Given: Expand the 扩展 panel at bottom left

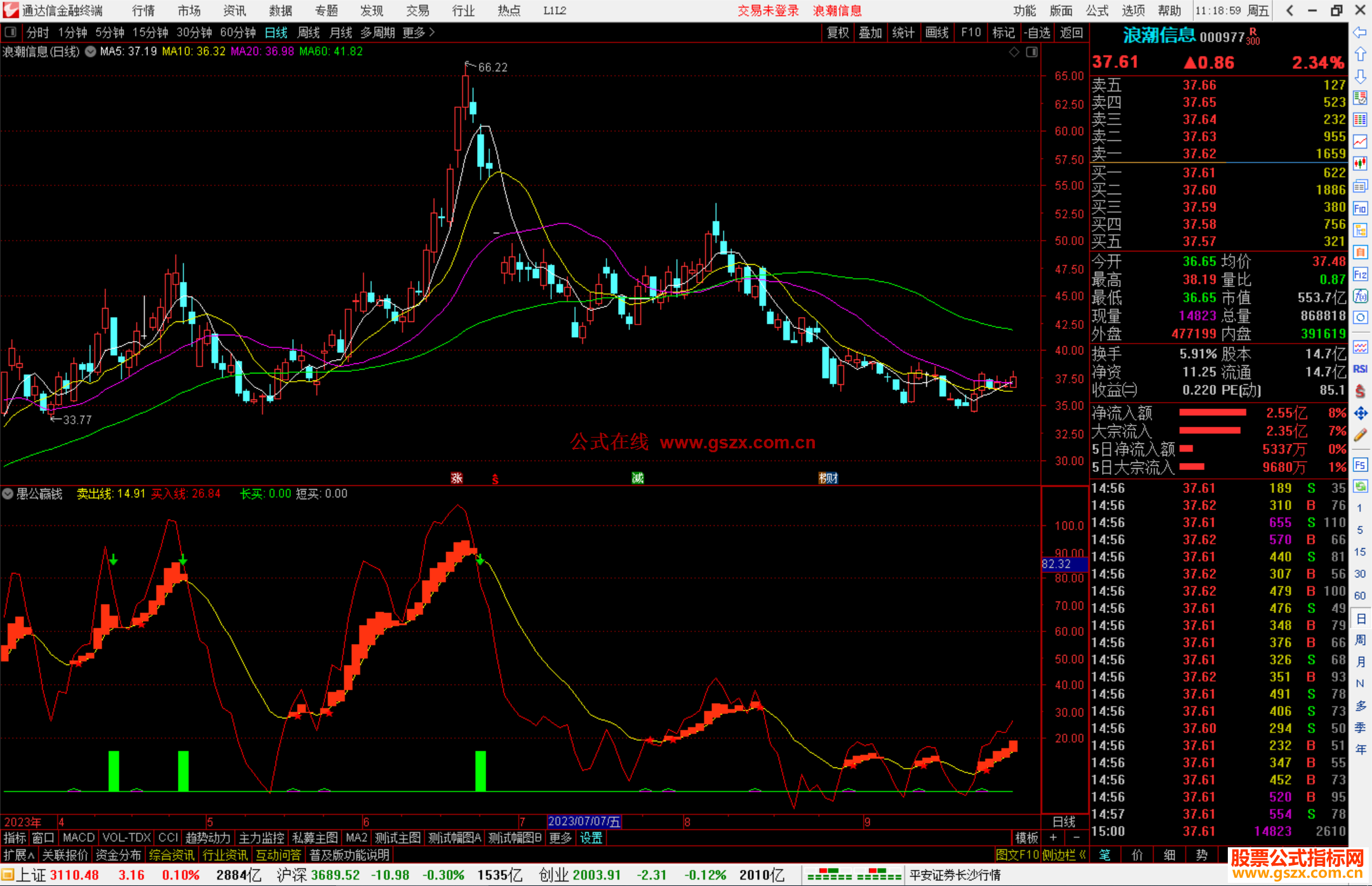Looking at the screenshot, I should (19, 855).
